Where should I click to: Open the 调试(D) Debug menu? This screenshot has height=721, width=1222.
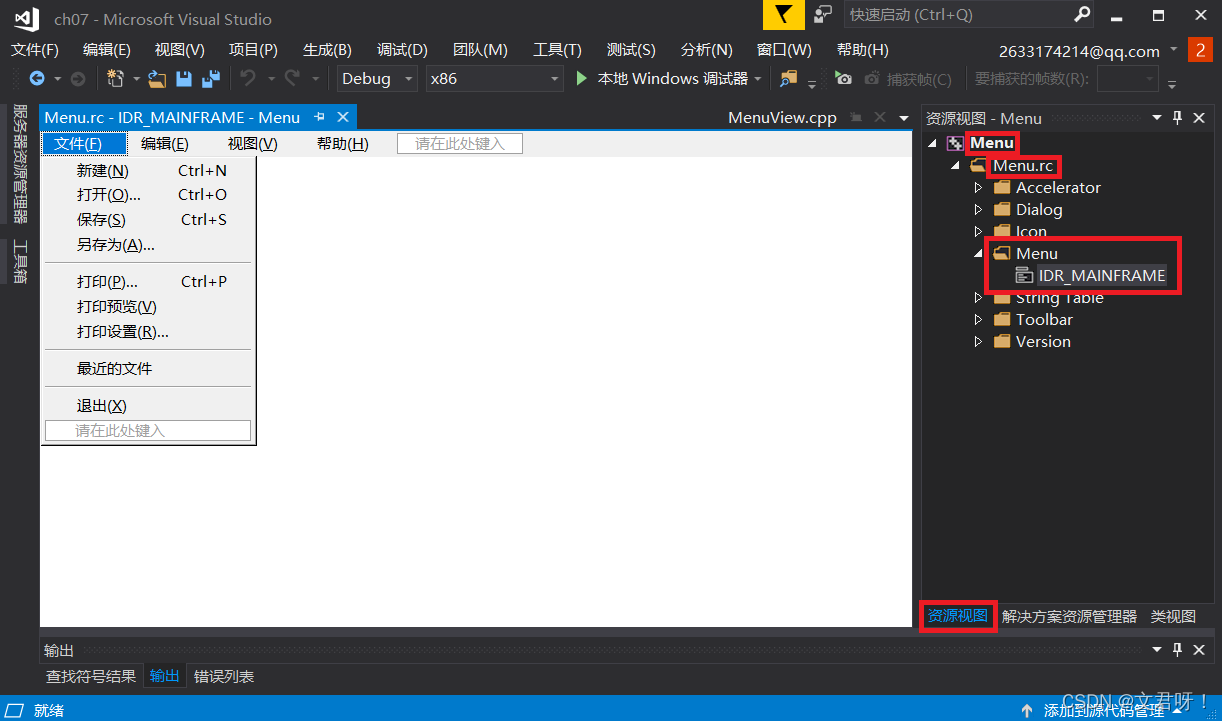(402, 50)
